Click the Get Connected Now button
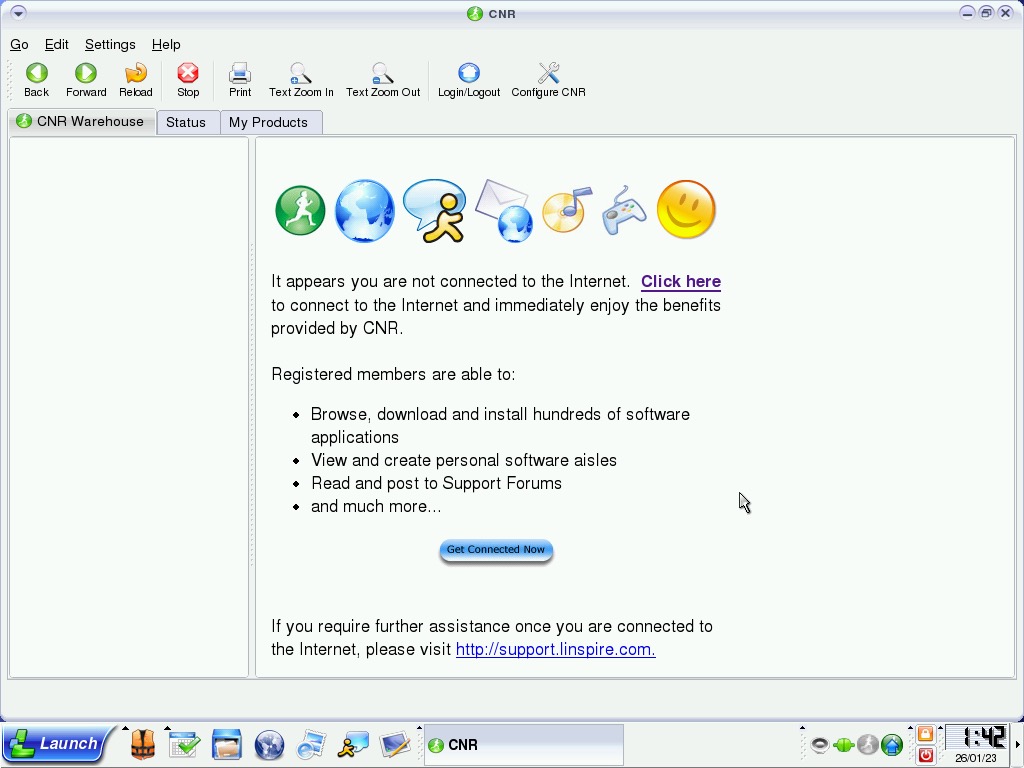 (496, 550)
